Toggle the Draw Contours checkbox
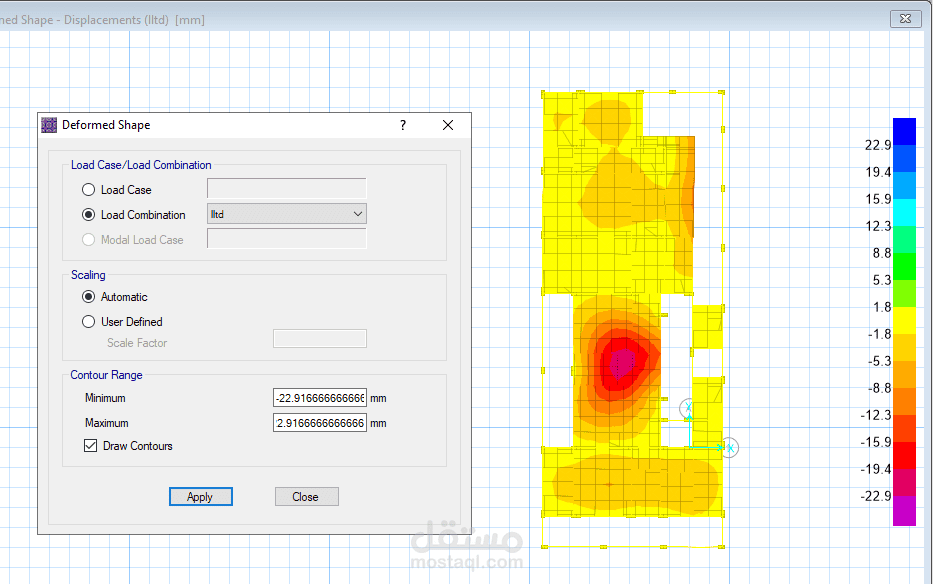This screenshot has width=934, height=584. (91, 446)
